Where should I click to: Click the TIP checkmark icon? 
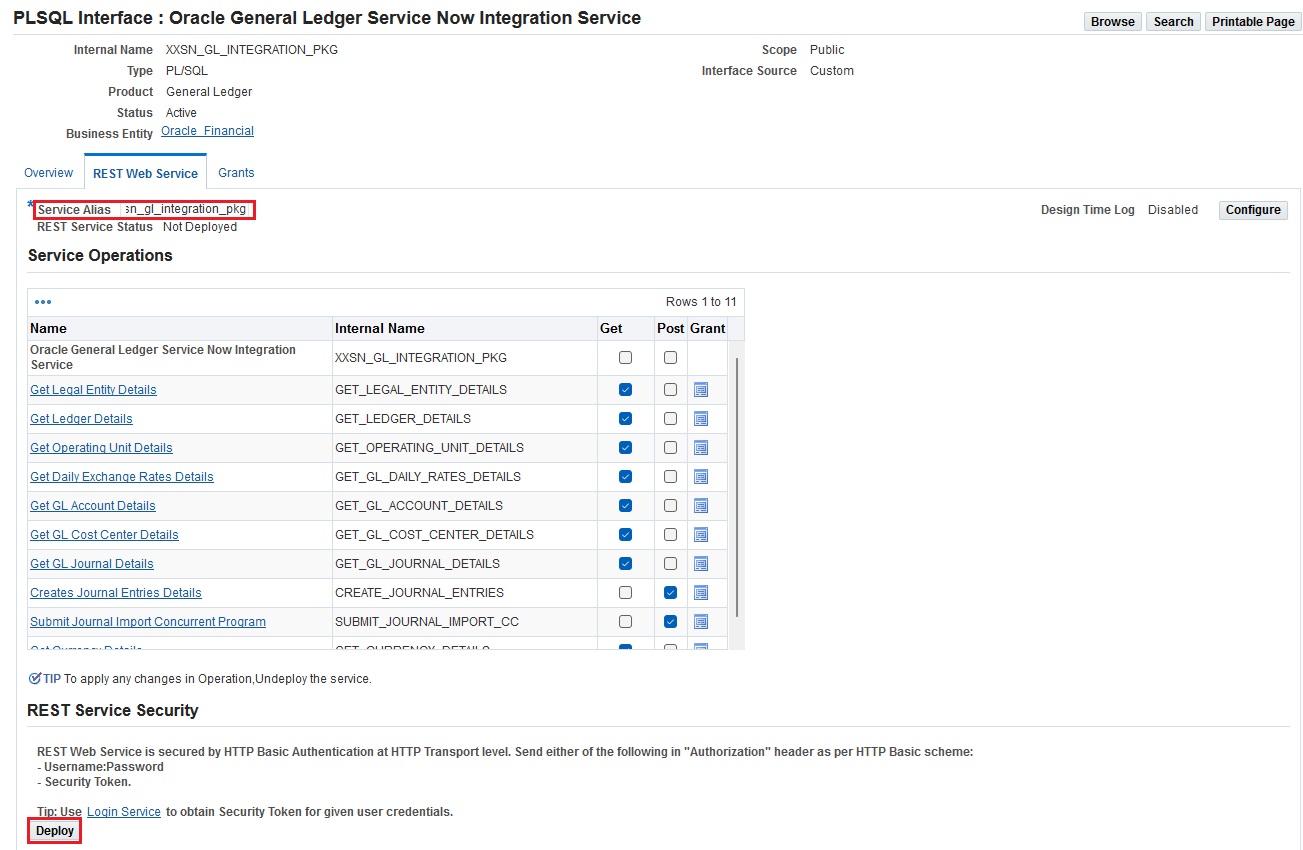coord(35,678)
